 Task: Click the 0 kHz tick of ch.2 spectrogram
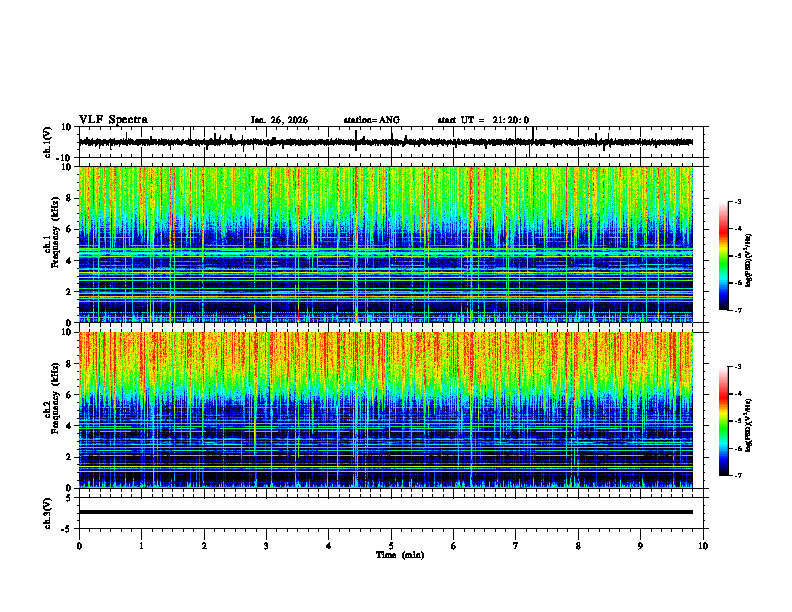click(69, 488)
